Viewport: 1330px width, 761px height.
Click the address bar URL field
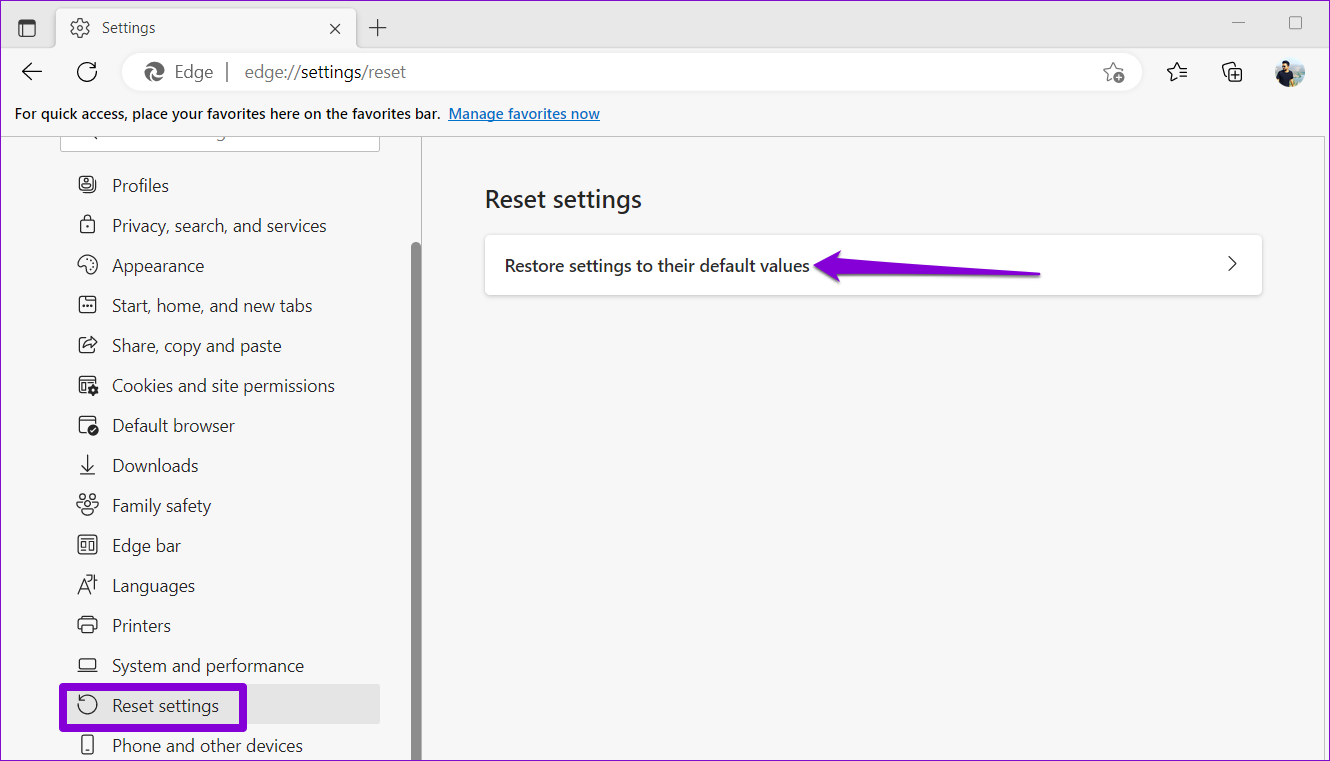click(600, 72)
